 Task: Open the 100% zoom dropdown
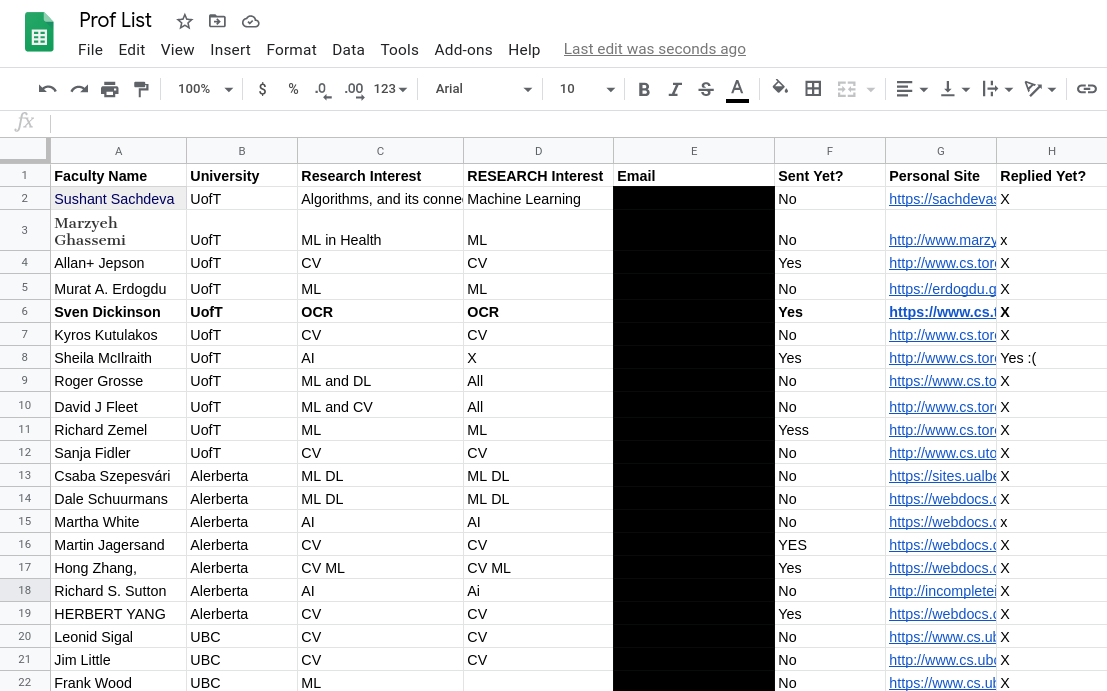205,89
